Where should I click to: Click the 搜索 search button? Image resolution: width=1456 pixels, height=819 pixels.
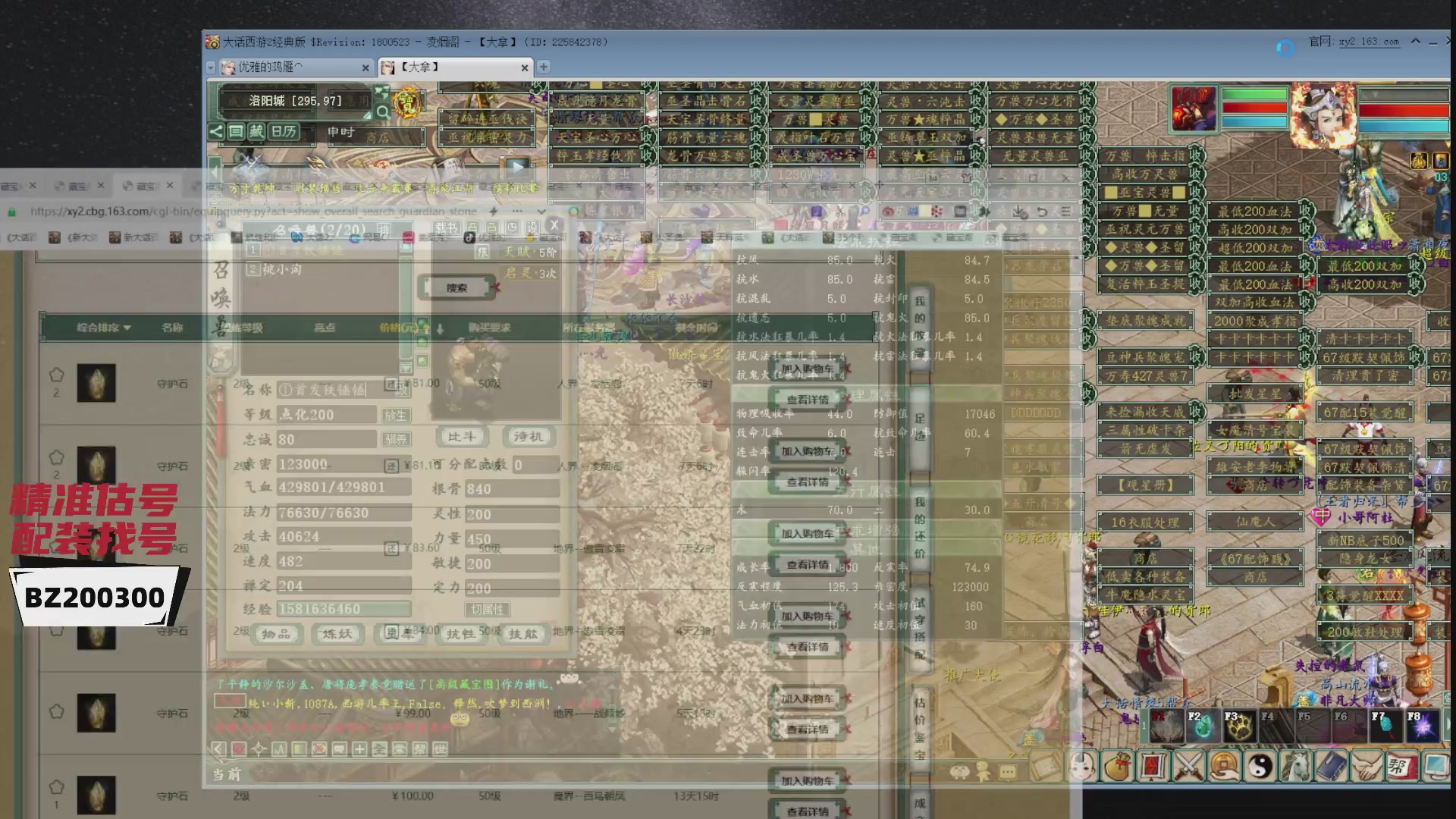pyautogui.click(x=457, y=287)
